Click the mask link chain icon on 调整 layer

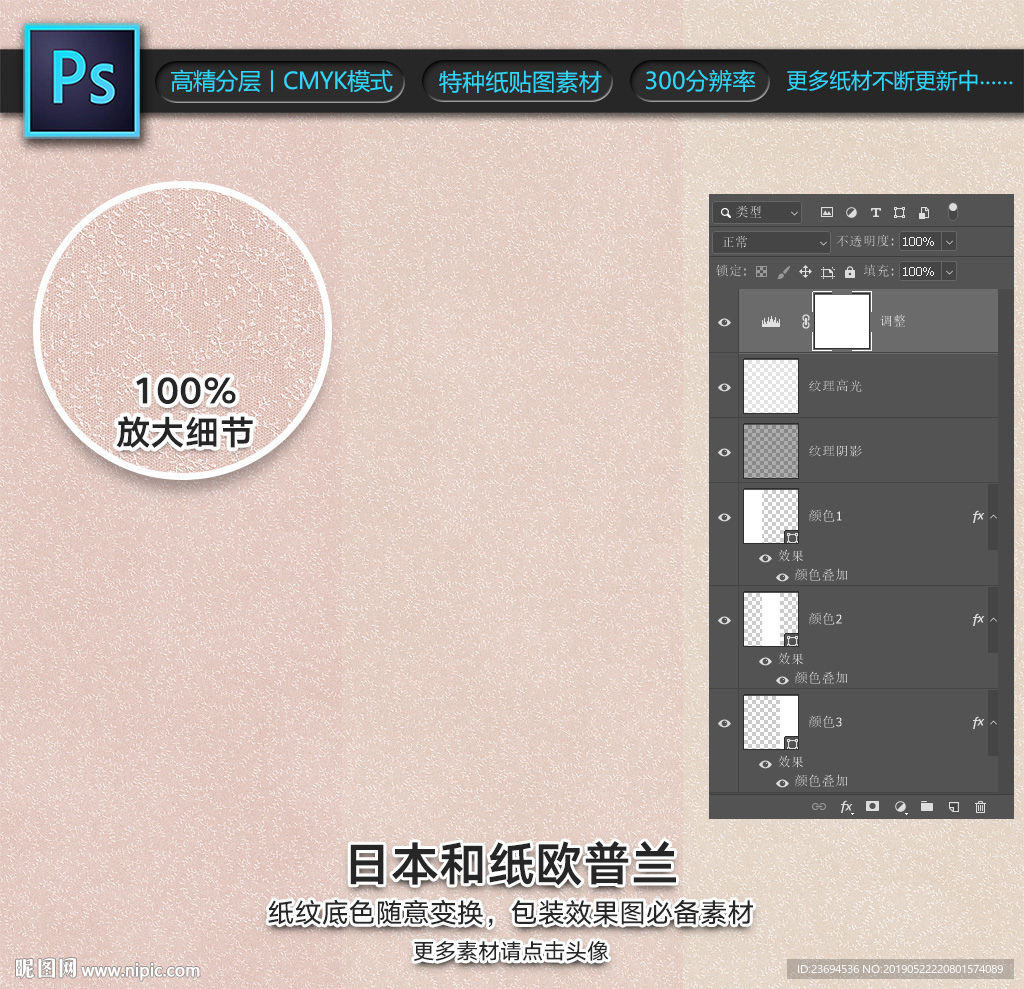(x=806, y=321)
